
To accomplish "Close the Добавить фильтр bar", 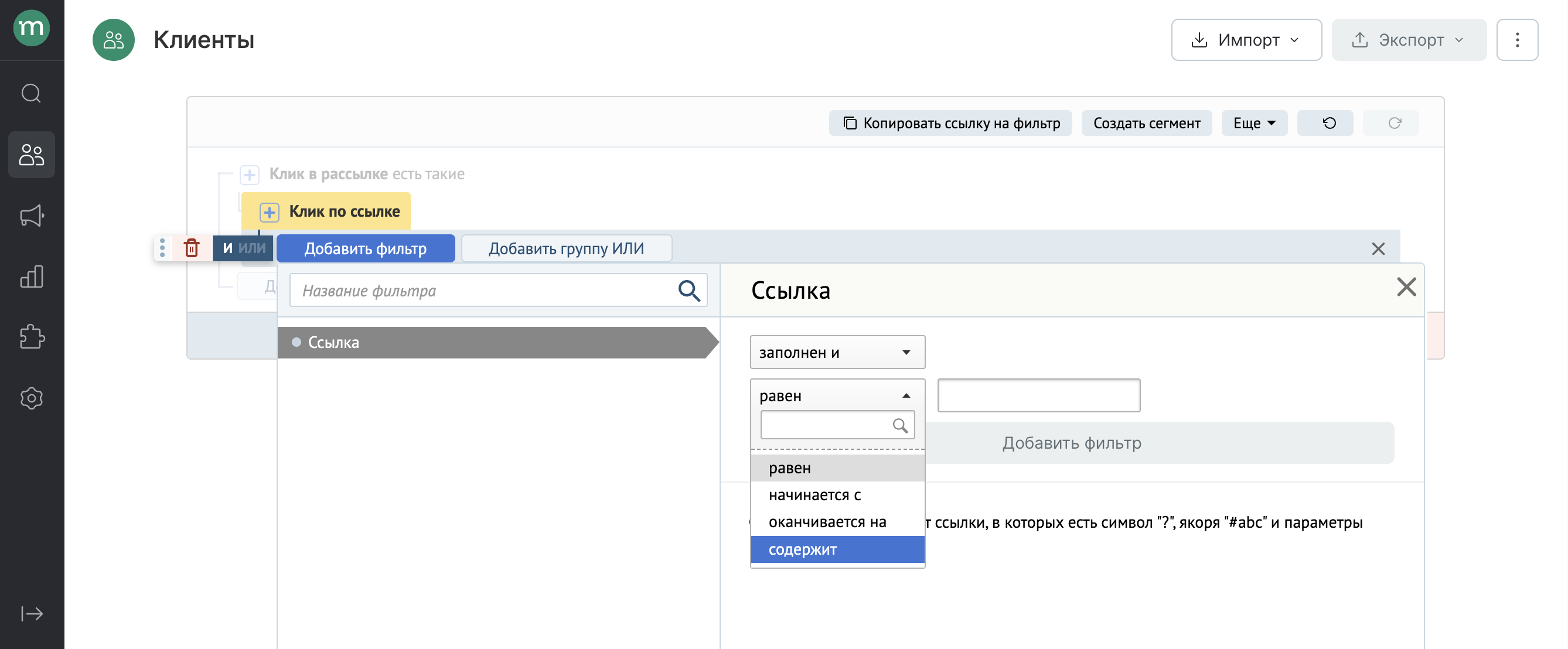I will point(1378,249).
